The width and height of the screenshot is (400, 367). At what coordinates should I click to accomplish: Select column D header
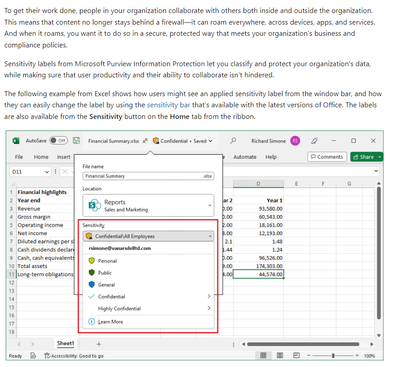point(258,184)
